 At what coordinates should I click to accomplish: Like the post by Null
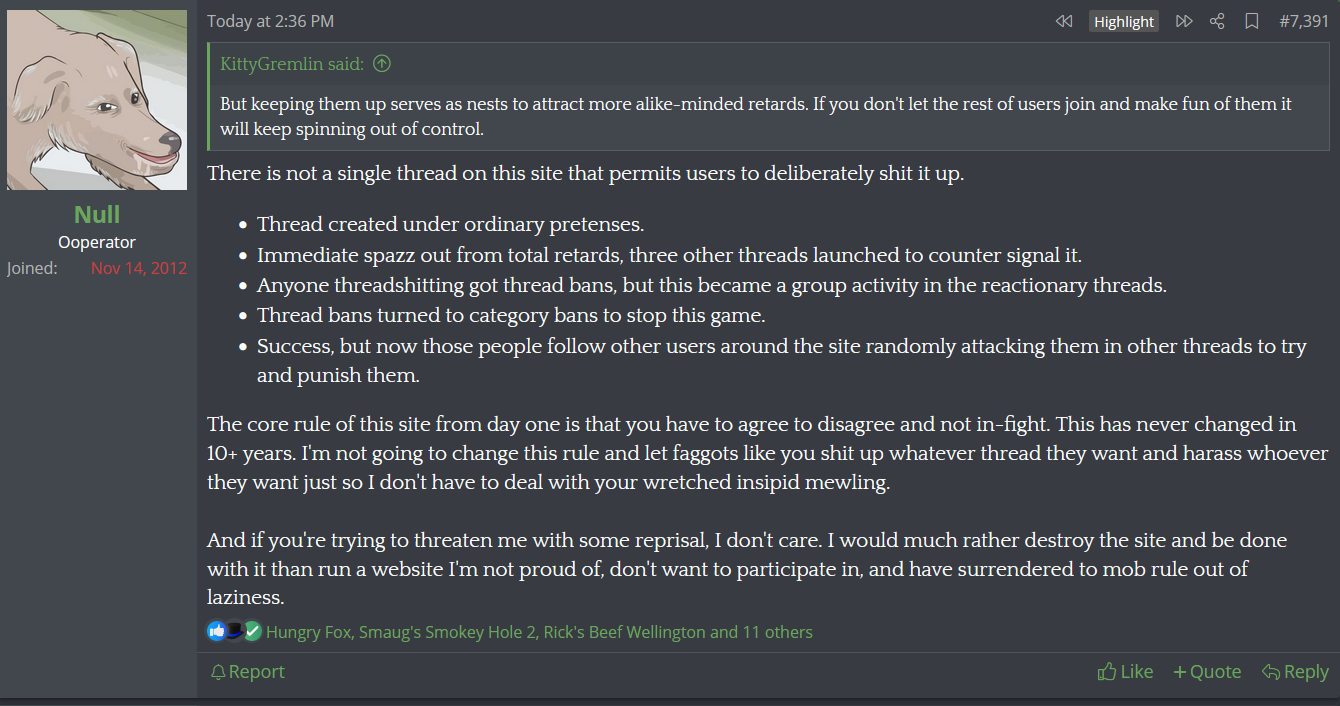(x=1125, y=672)
